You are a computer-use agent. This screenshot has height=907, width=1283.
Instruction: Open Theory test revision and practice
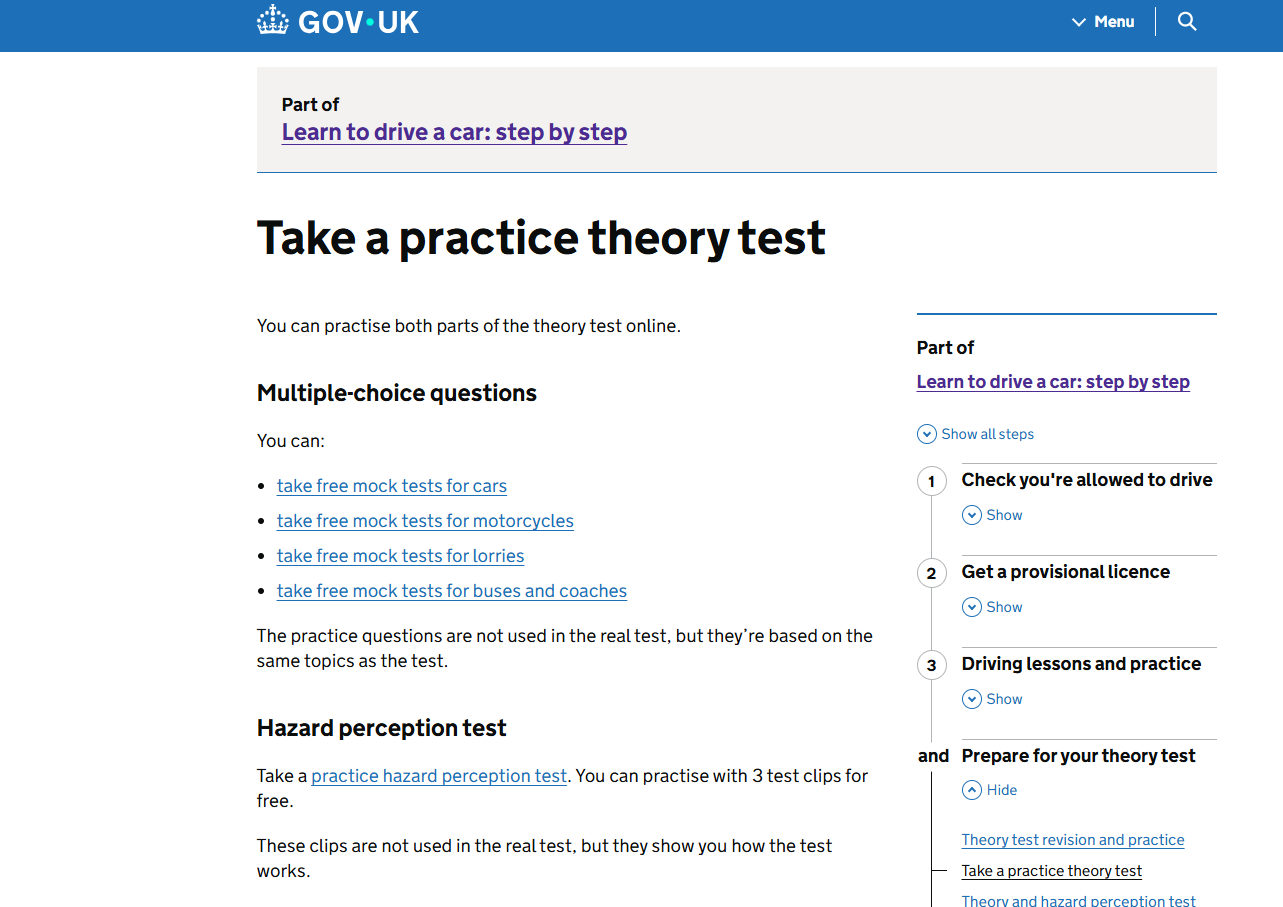pos(1072,840)
